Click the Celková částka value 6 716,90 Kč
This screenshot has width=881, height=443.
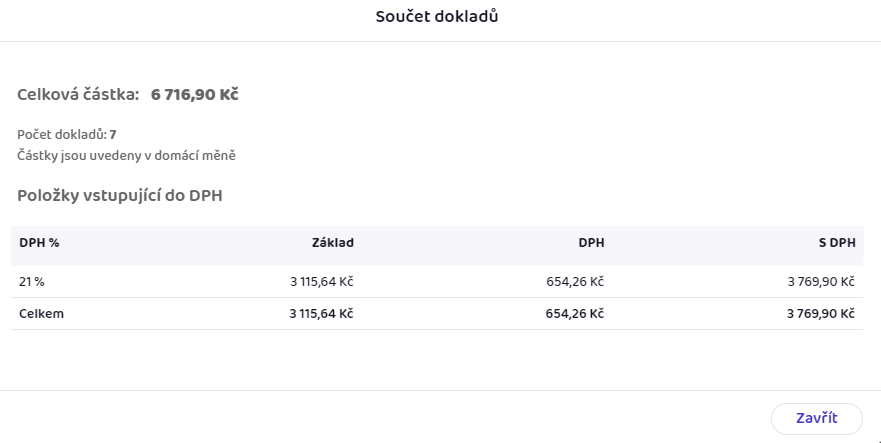[194, 94]
